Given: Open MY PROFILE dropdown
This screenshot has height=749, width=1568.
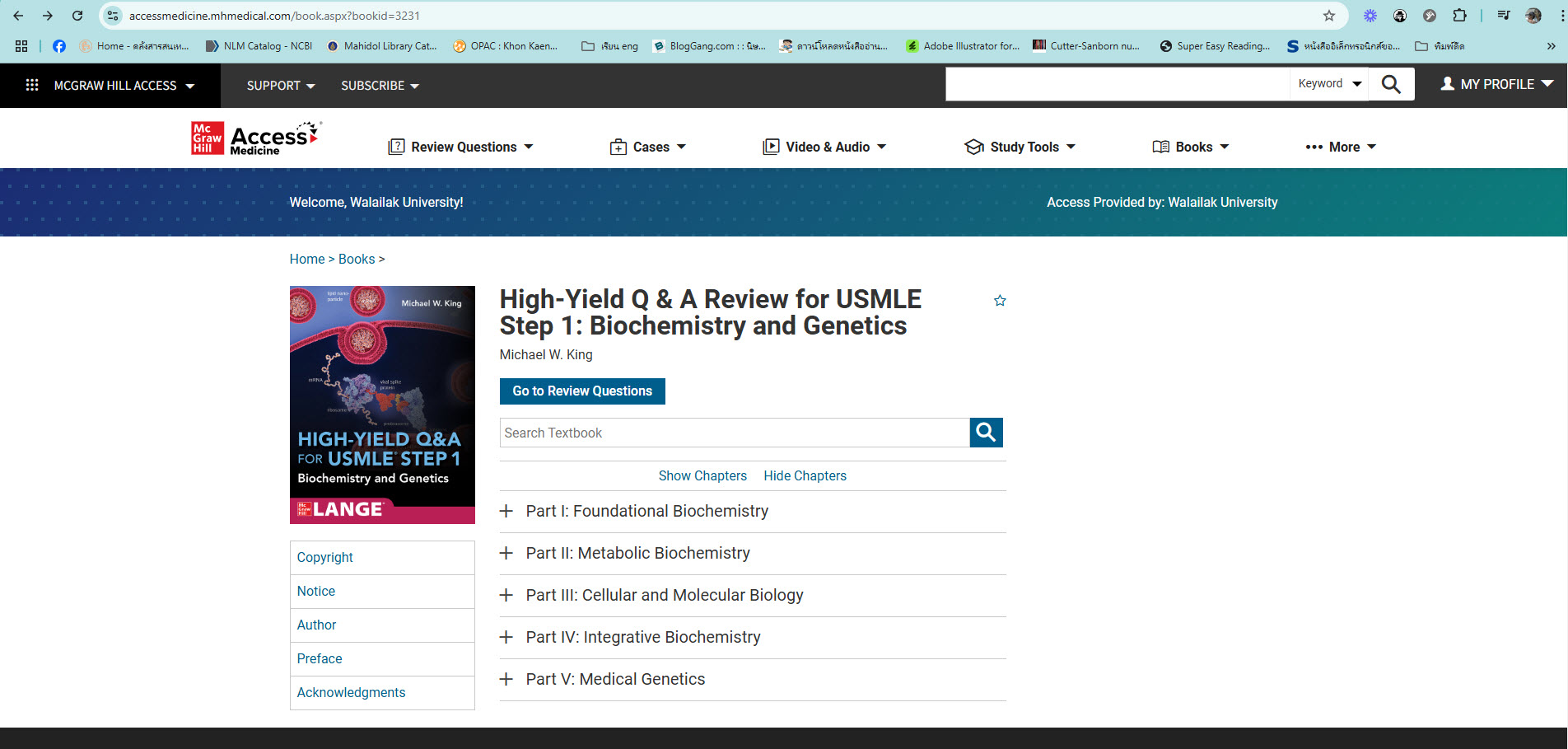Looking at the screenshot, I should pyautogui.click(x=1496, y=84).
